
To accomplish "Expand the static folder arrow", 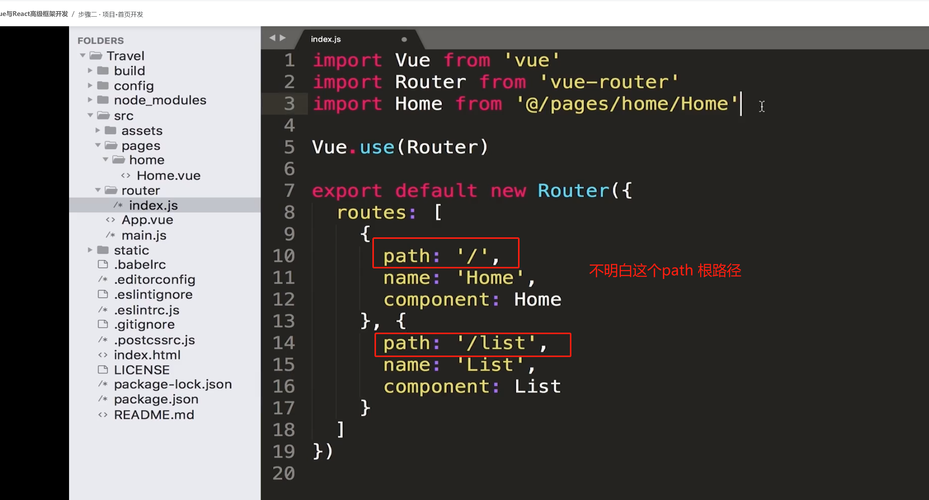I will [90, 250].
